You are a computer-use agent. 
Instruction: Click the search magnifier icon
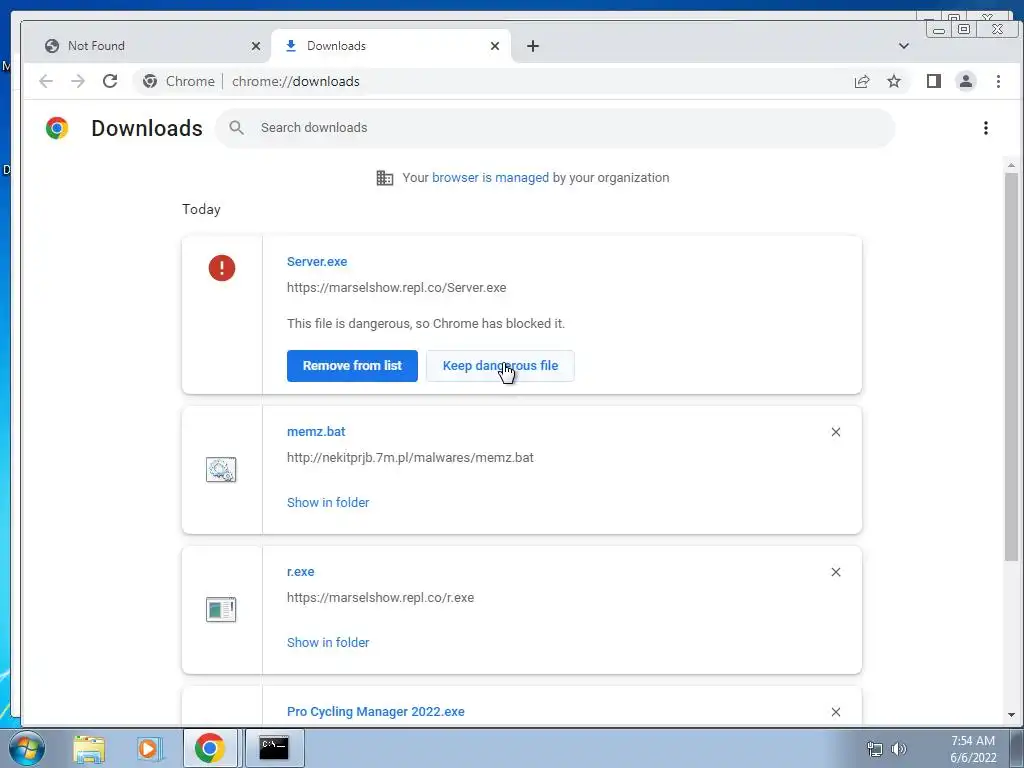click(x=236, y=128)
